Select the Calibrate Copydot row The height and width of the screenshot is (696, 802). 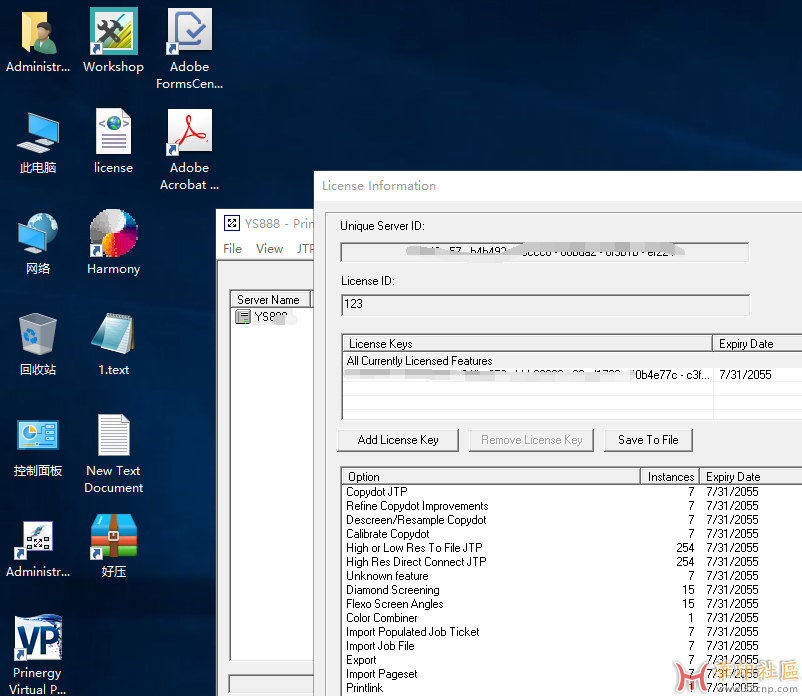click(572, 534)
